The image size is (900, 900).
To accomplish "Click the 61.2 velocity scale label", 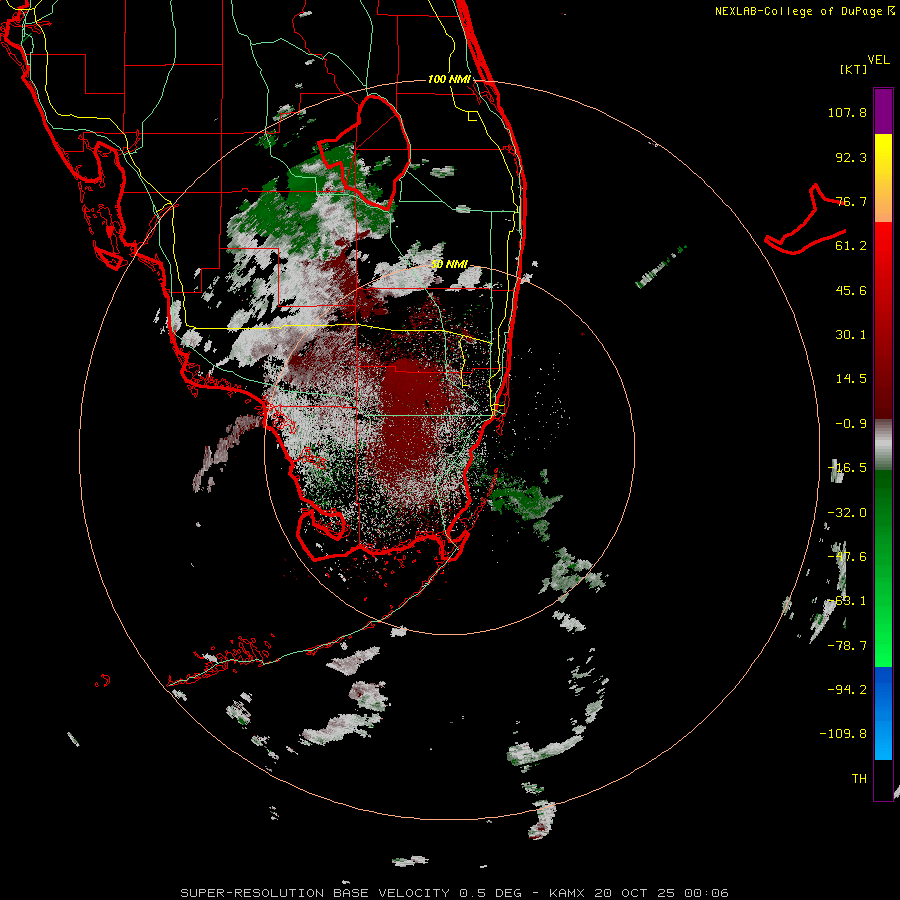I will [x=851, y=246].
